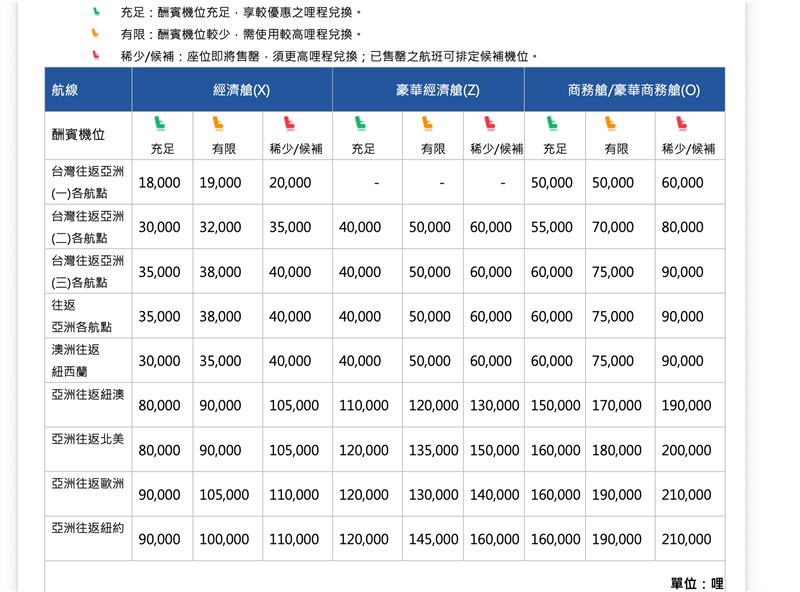Select the route label 台灣往返亞洲(三)各航點
Image resolution: width=800 pixels, height=592 pixels.
pyautogui.click(x=88, y=272)
